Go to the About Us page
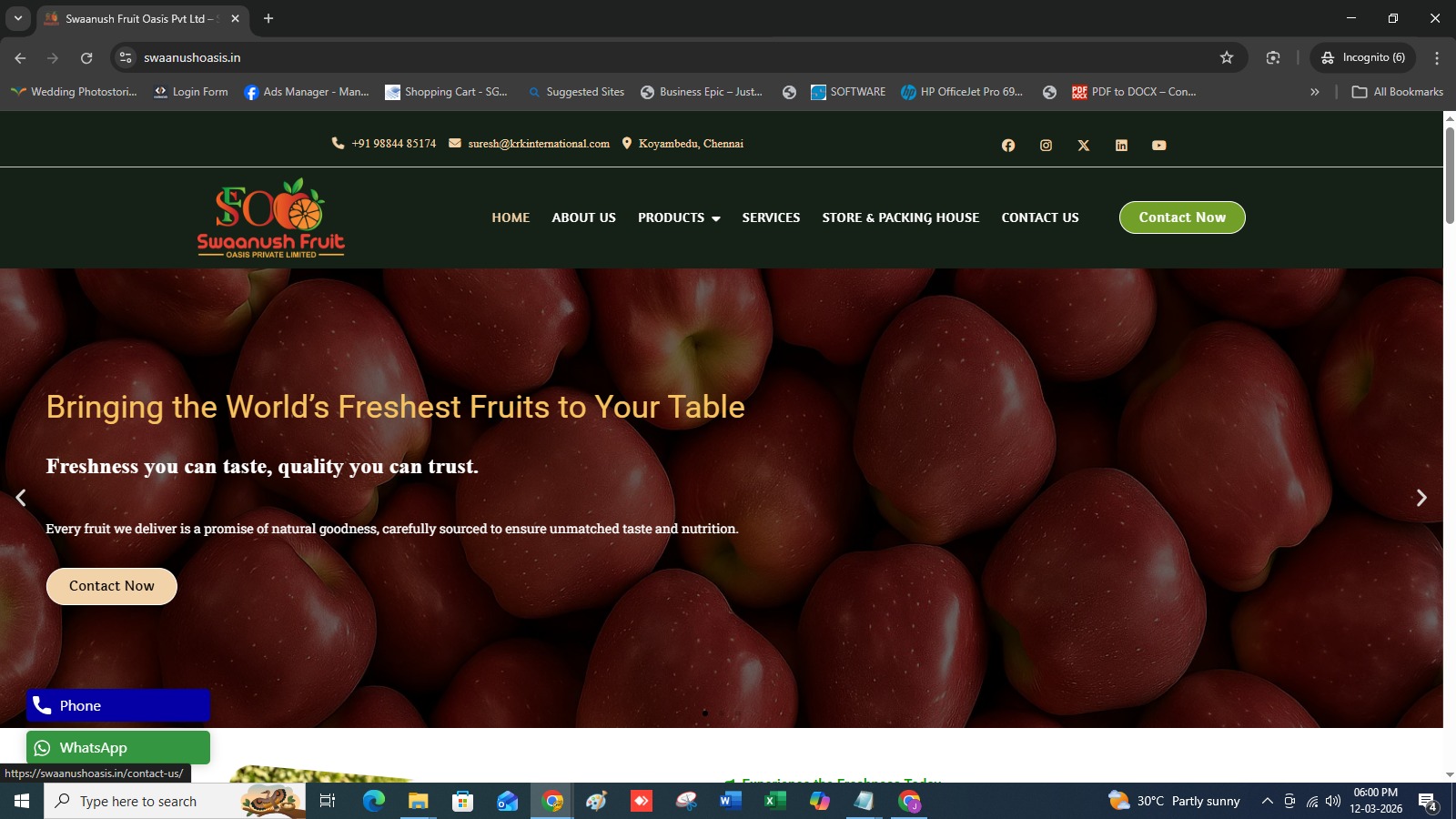The width and height of the screenshot is (1456, 819). tap(583, 217)
